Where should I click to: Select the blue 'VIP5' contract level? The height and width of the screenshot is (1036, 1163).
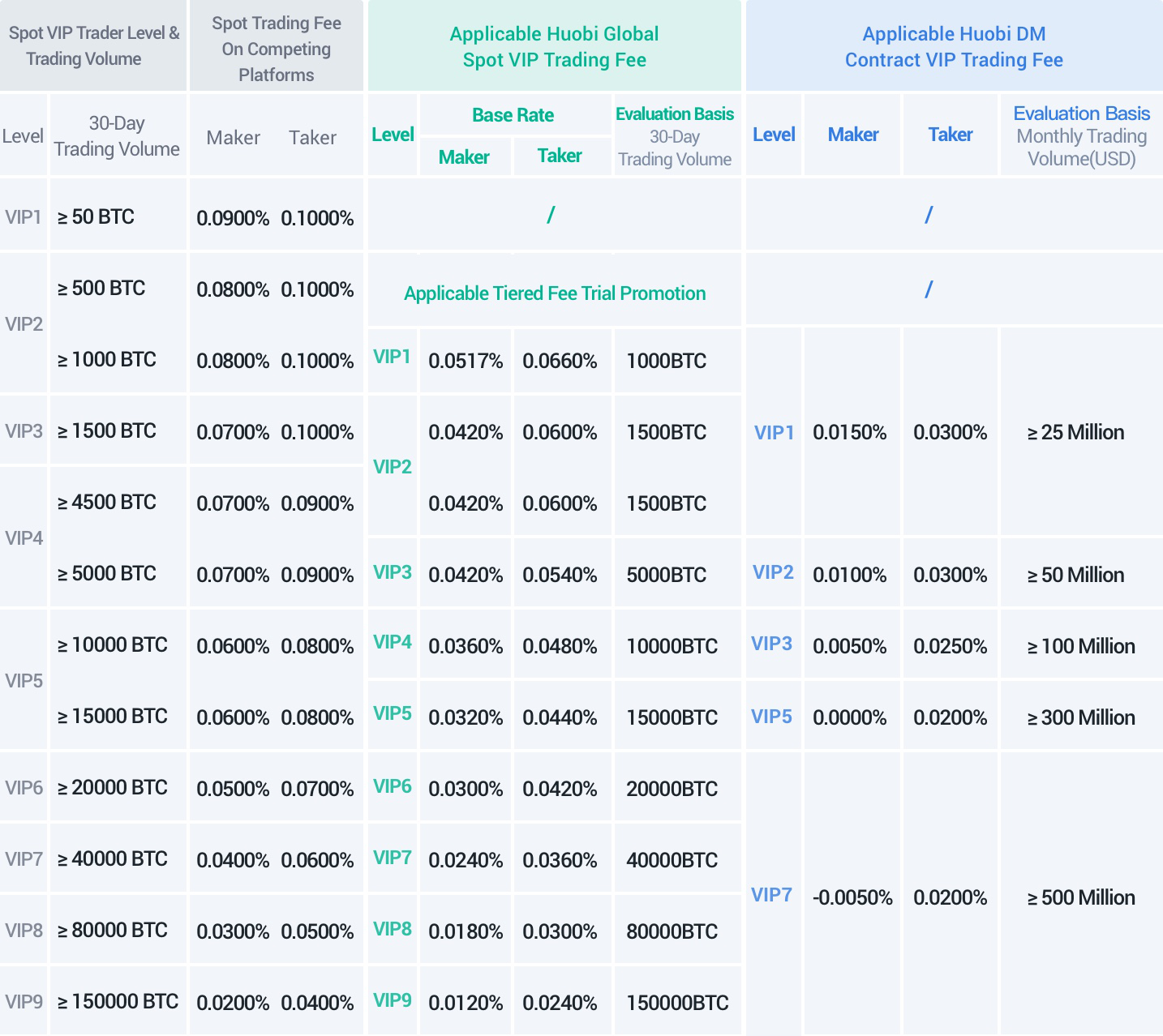tap(772, 717)
